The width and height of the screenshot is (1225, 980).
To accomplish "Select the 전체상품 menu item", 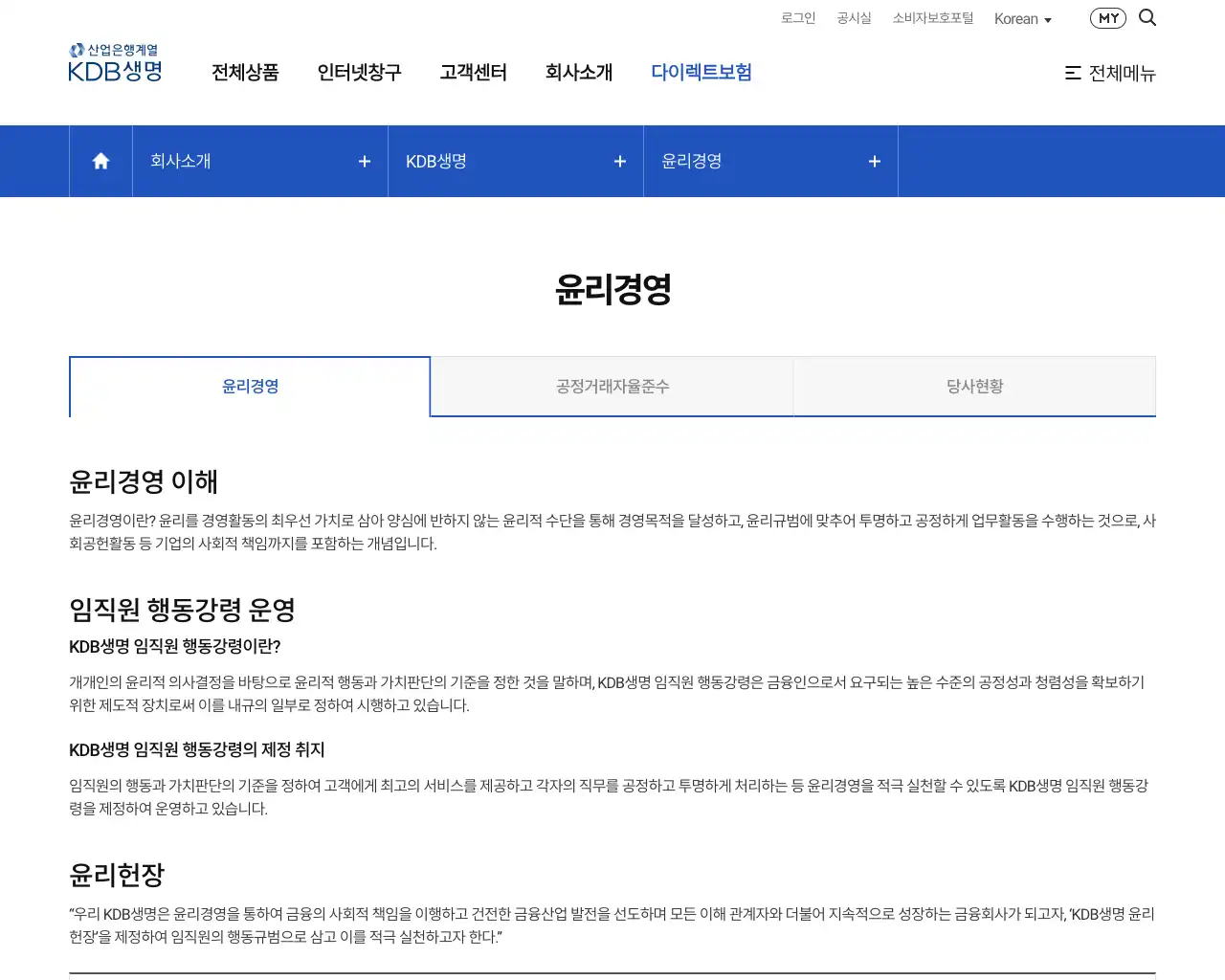I will [x=245, y=72].
